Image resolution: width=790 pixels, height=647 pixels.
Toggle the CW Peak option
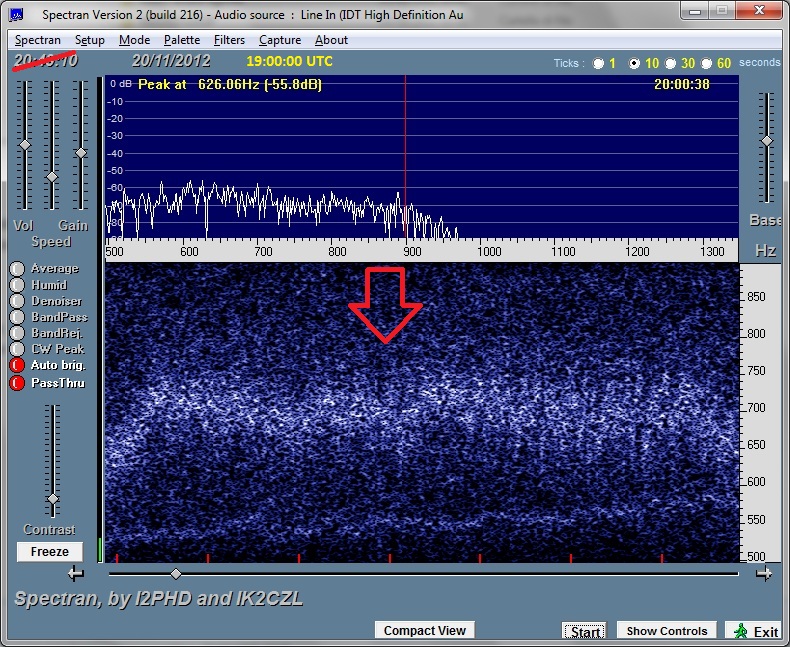coord(17,349)
